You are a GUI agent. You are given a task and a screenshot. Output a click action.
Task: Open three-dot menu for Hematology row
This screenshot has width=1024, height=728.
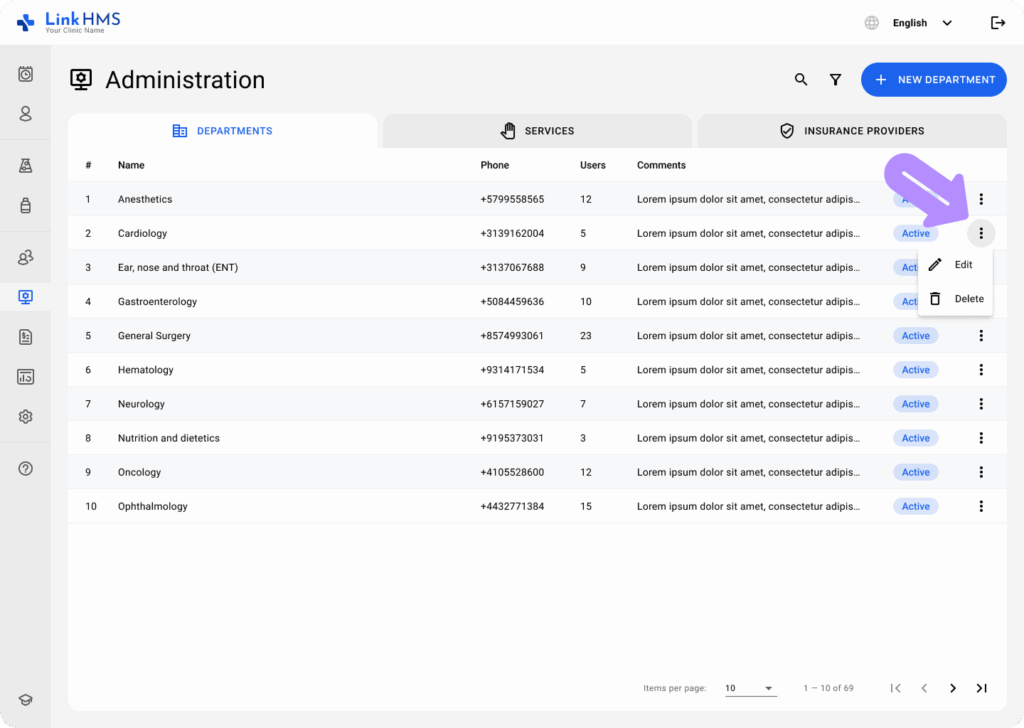(x=981, y=370)
